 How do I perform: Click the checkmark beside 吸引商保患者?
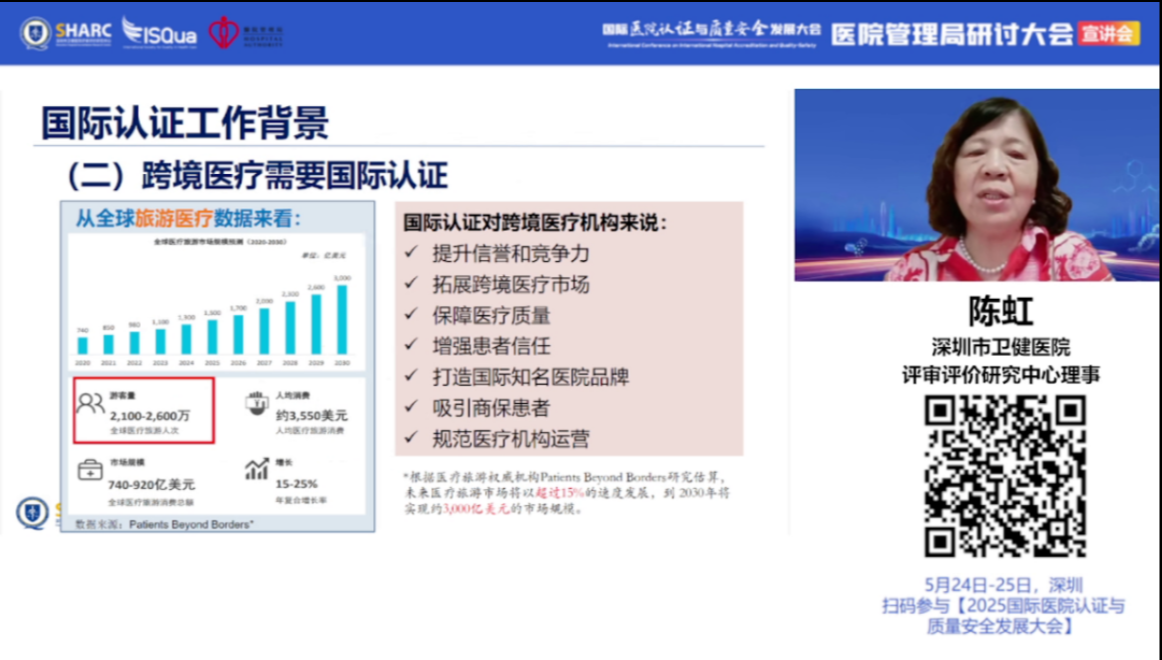point(411,408)
